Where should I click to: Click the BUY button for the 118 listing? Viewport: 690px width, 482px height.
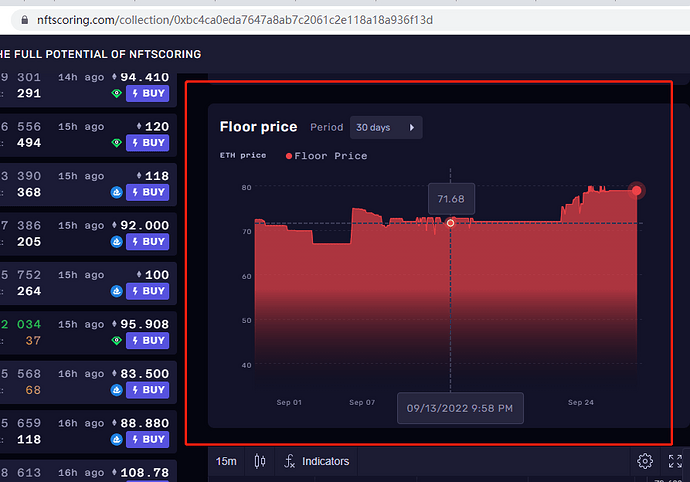pos(147,192)
